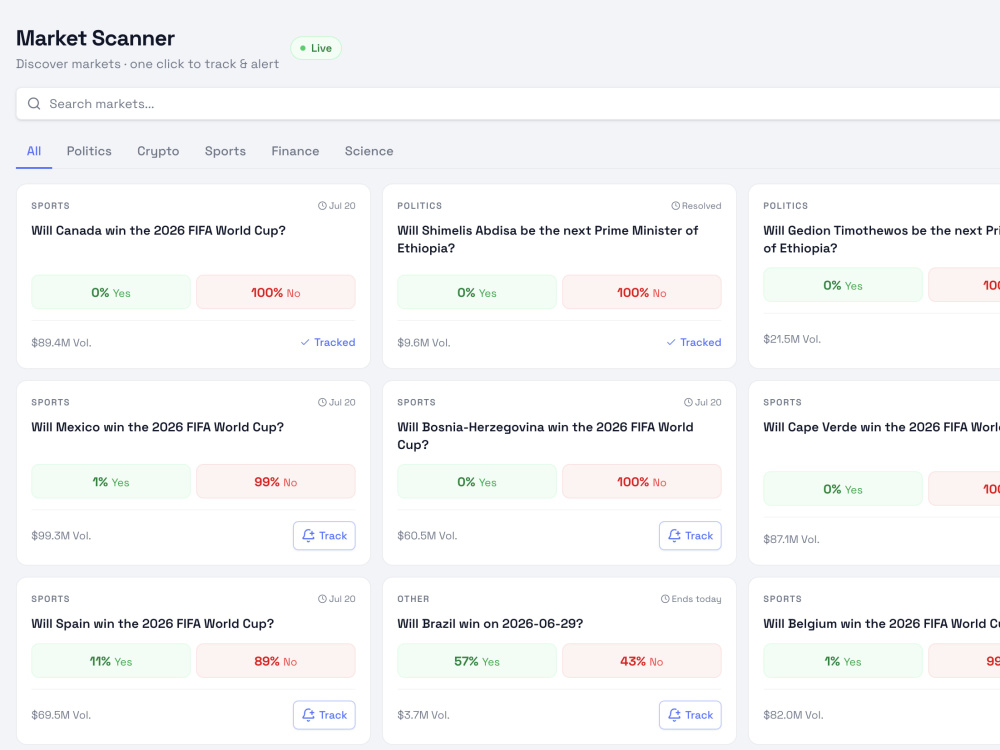Click the clock icon on Canada card

322,206
